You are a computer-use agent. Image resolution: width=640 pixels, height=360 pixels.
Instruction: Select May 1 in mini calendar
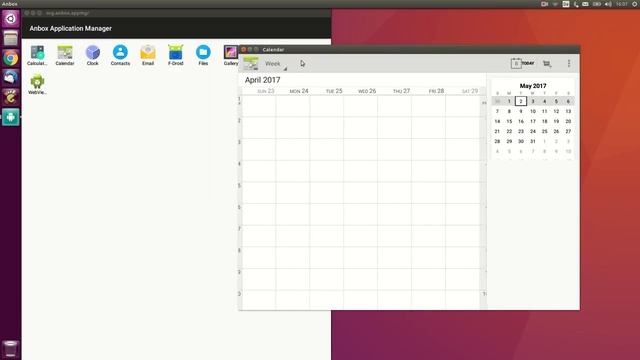pos(509,101)
